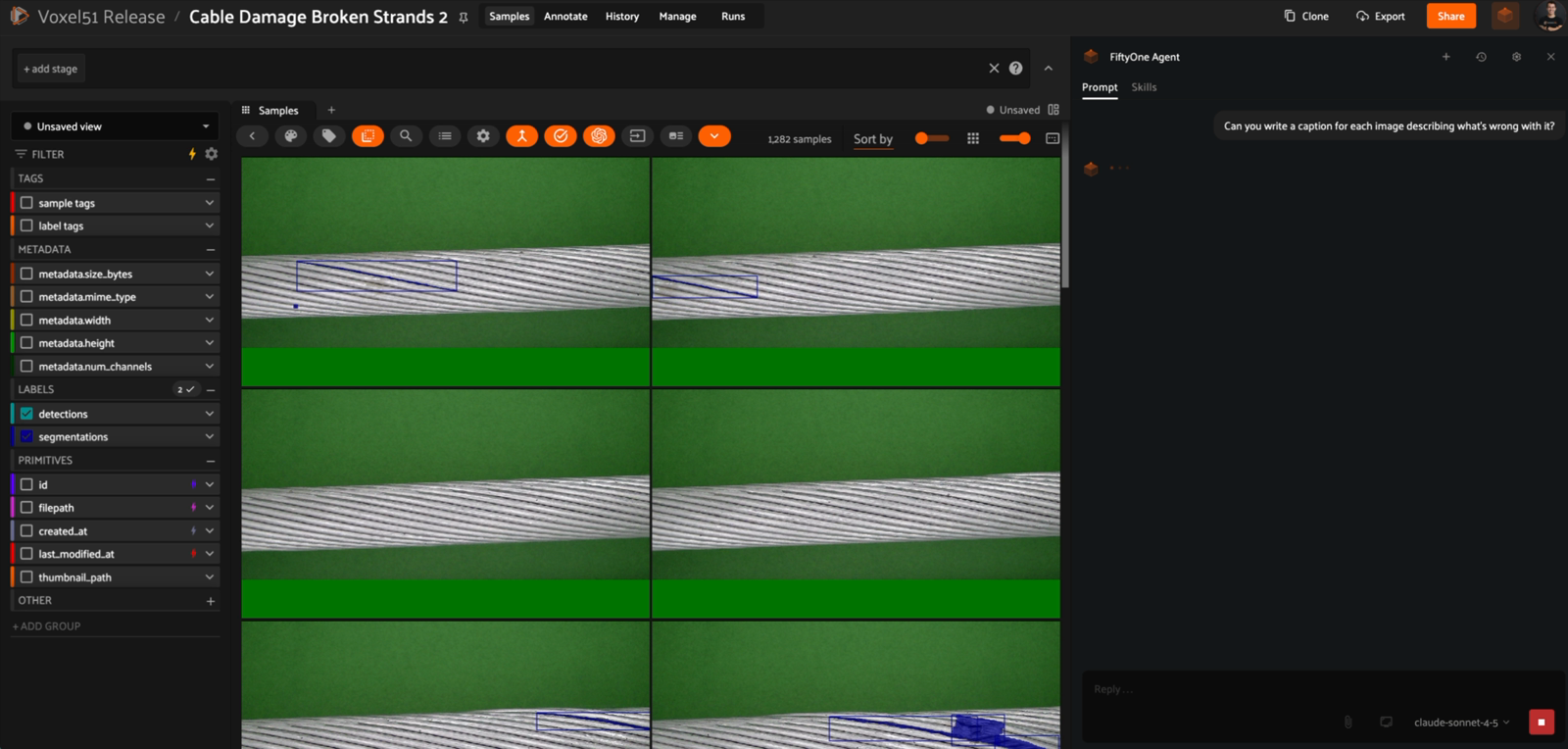1568x749 pixels.
Task: Open the Unsaved view dropdown
Action: 115,126
